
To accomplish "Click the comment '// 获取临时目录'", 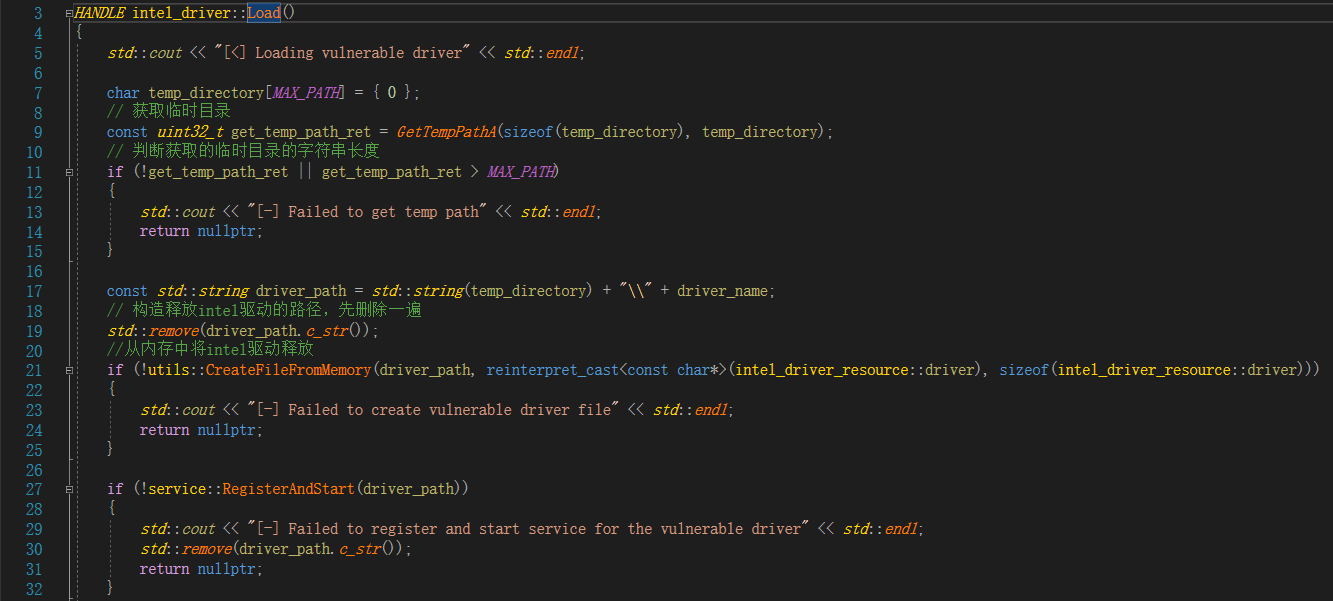I will coord(169,112).
